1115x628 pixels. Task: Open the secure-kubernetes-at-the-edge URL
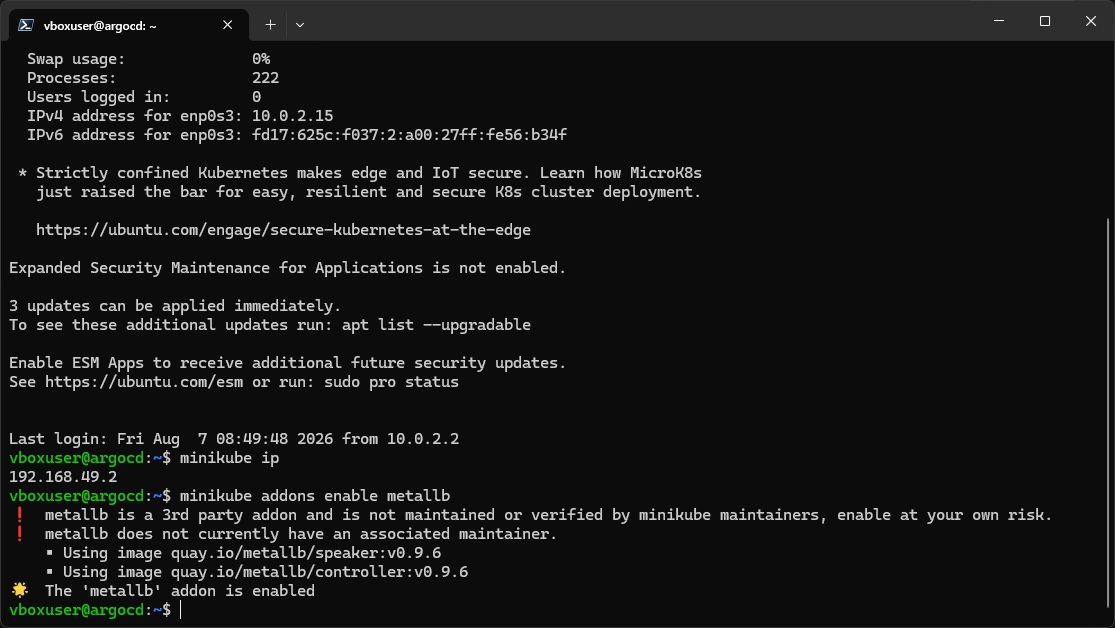(283, 230)
